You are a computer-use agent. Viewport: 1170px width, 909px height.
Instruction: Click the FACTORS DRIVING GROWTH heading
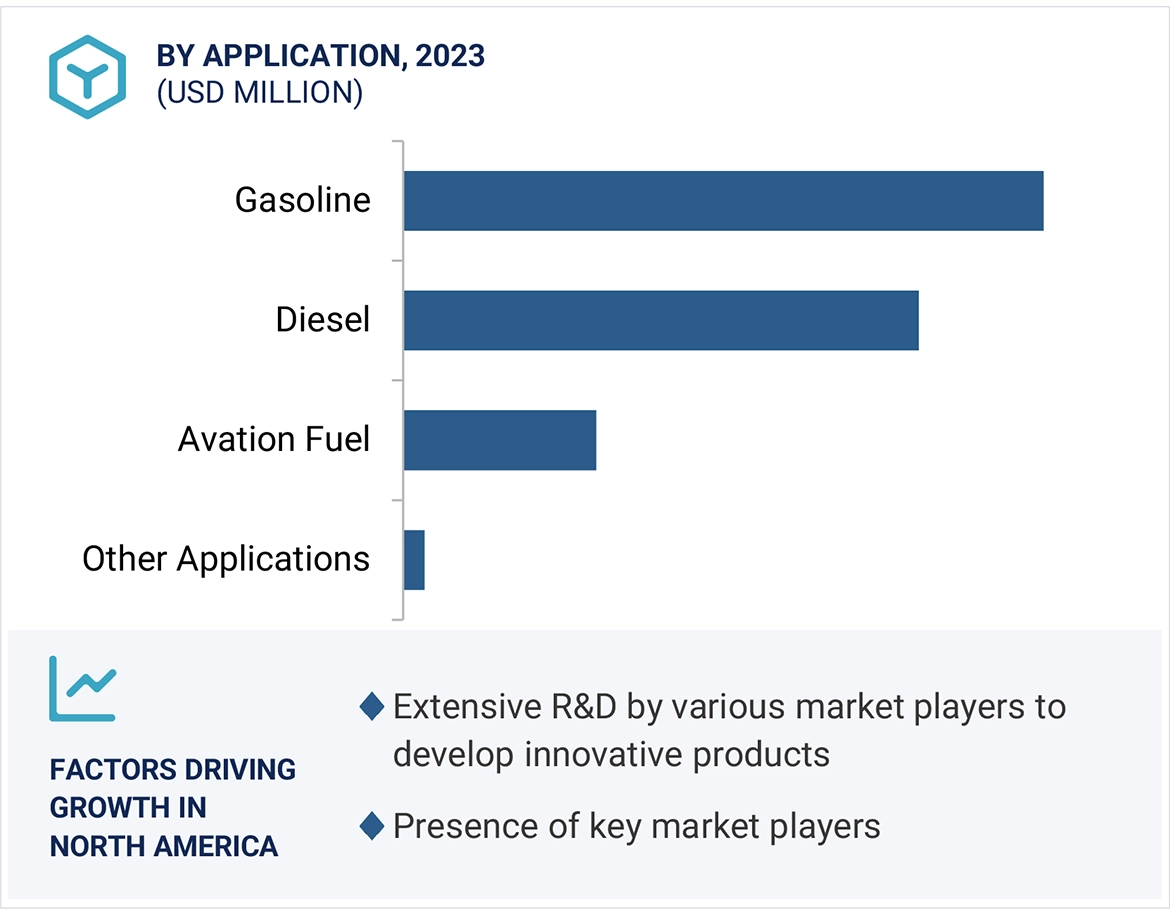coord(173,770)
